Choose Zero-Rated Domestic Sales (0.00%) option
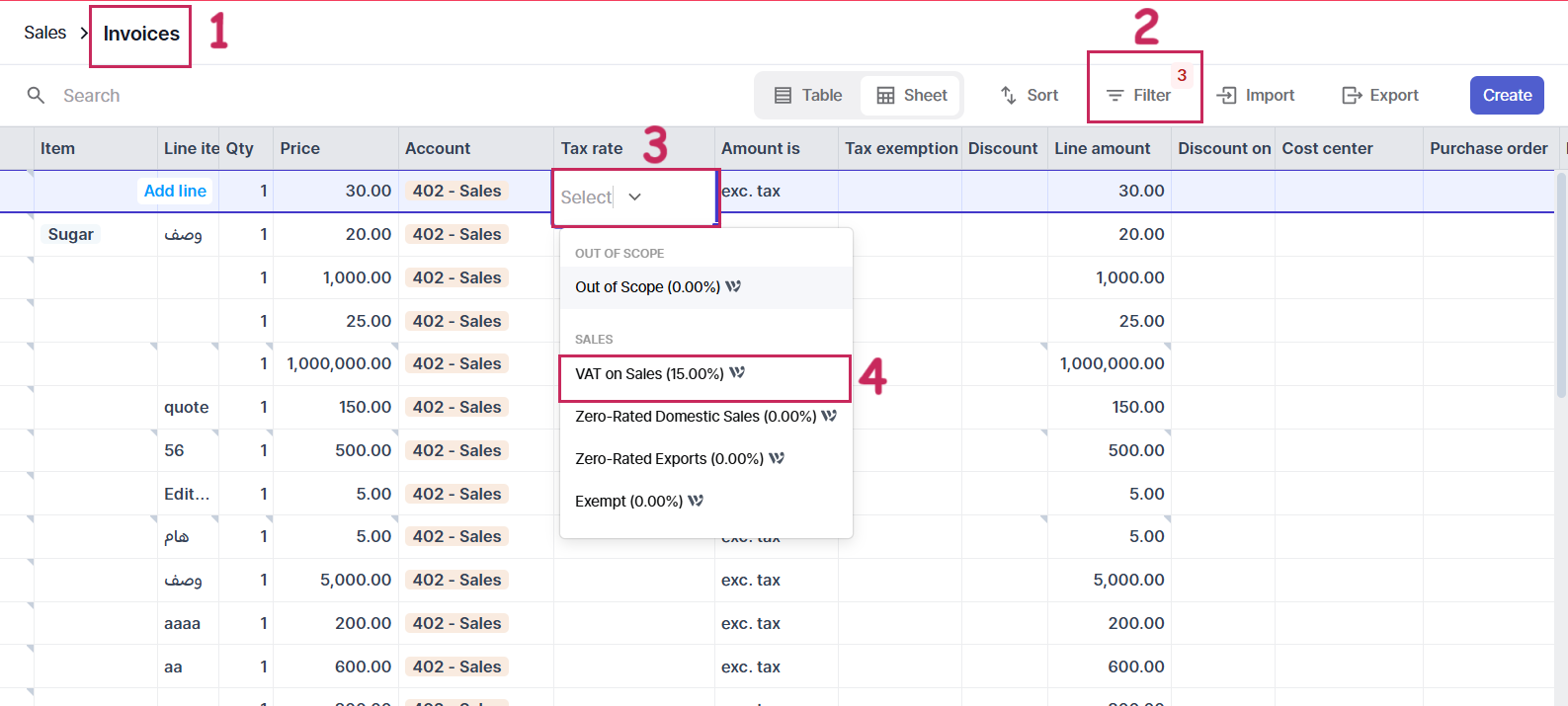The width and height of the screenshot is (1568, 706). pos(705,417)
